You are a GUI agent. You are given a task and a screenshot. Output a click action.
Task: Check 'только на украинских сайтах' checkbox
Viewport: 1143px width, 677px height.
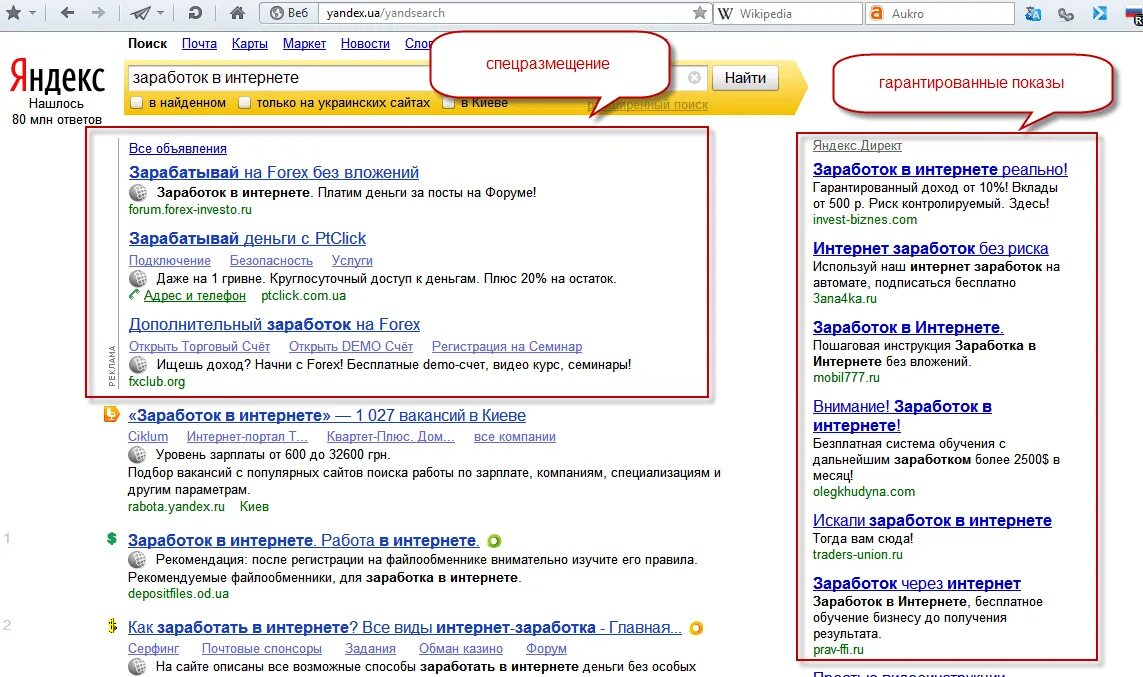(244, 103)
